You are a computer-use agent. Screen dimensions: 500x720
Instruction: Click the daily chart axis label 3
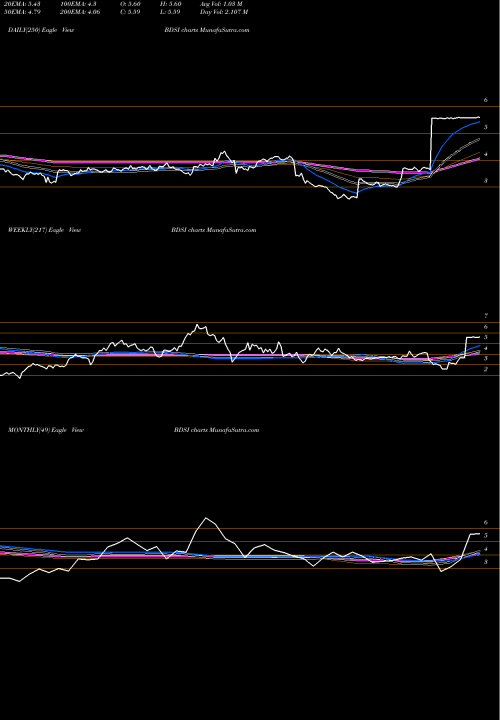click(485, 181)
